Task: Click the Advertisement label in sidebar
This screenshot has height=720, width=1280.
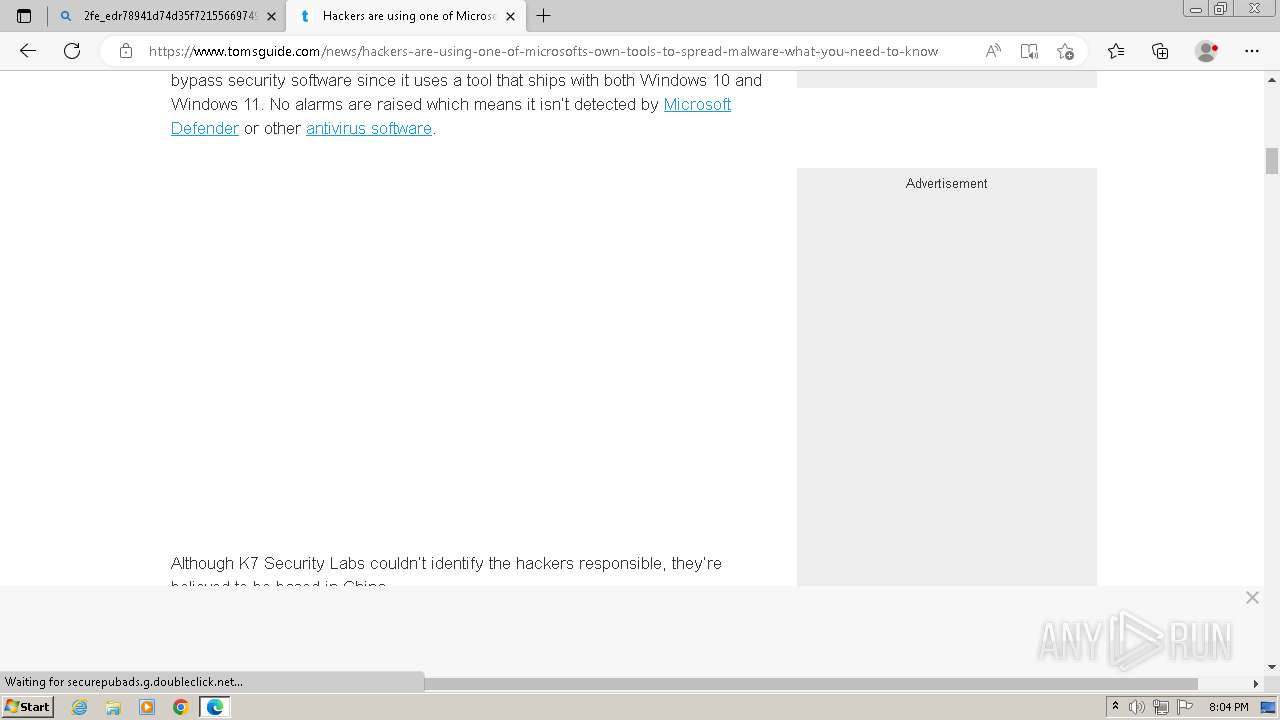Action: click(x=946, y=183)
